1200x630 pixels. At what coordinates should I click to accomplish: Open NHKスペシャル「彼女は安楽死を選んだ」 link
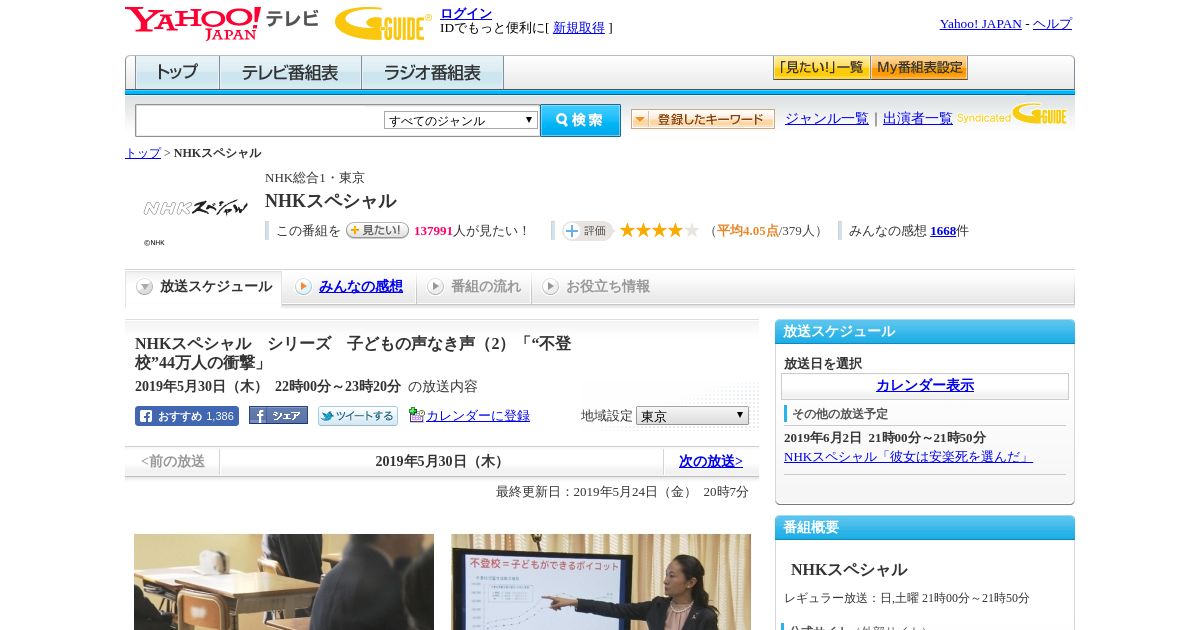click(x=908, y=457)
